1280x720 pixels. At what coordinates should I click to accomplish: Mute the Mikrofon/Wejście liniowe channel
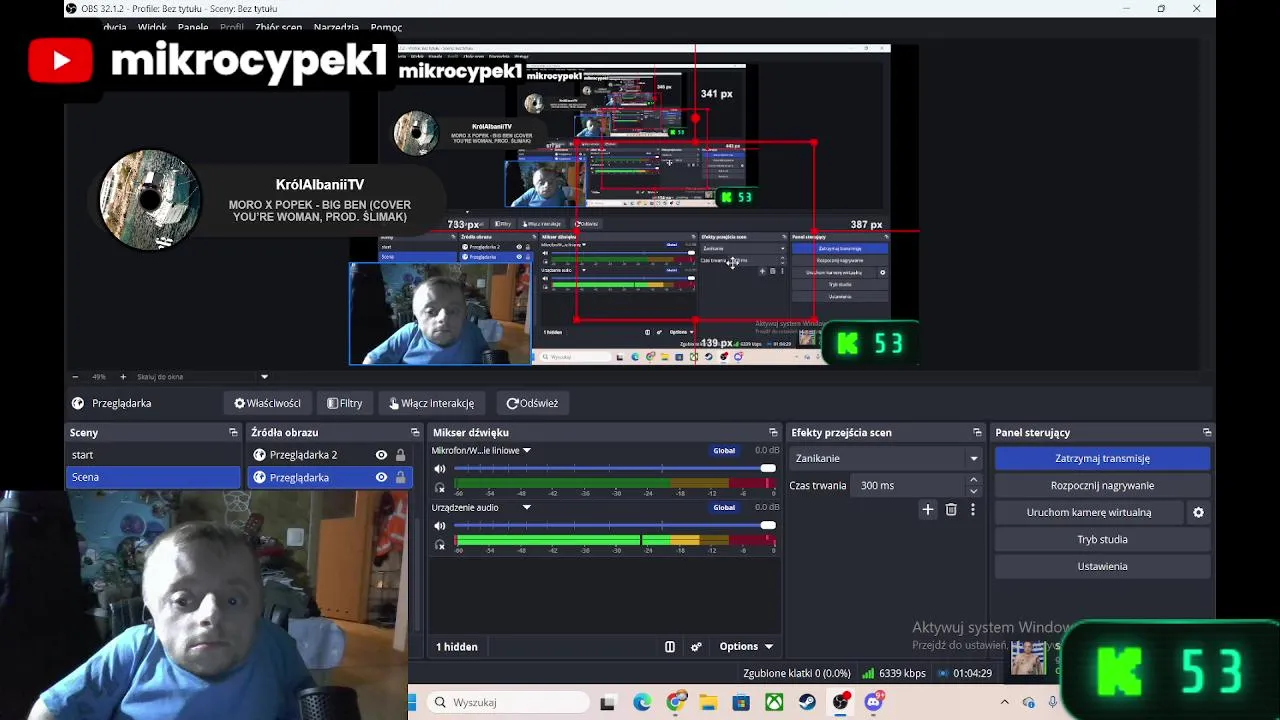440,469
